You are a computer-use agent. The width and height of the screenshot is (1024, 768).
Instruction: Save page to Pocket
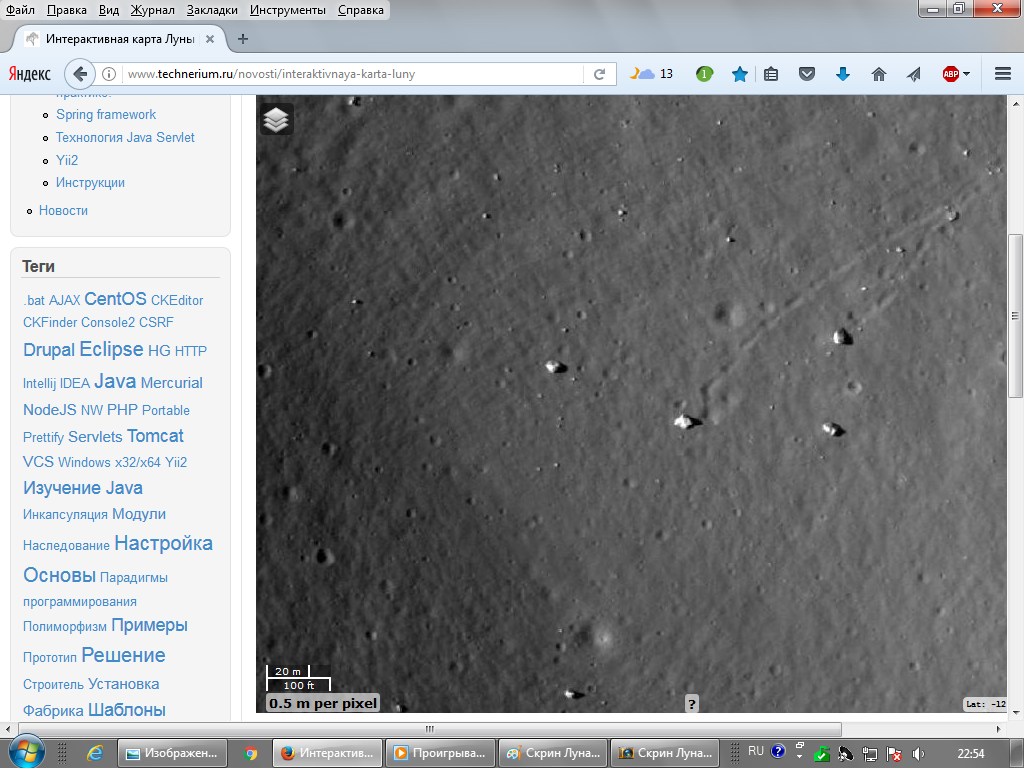(807, 74)
